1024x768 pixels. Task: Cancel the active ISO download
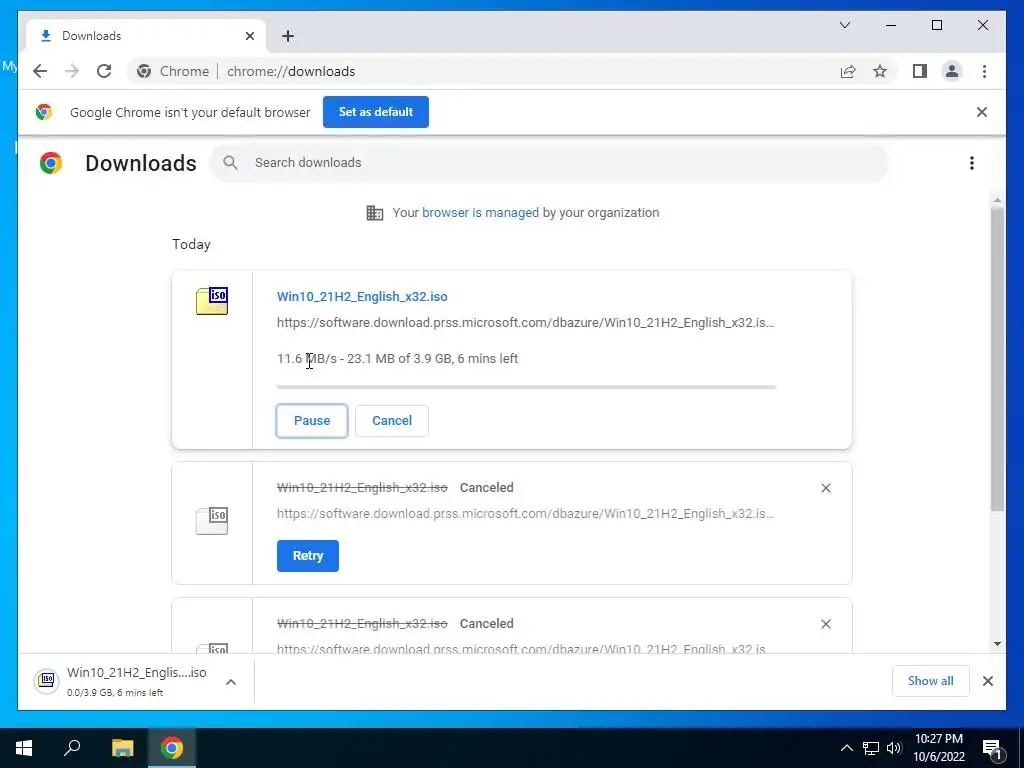coord(392,421)
